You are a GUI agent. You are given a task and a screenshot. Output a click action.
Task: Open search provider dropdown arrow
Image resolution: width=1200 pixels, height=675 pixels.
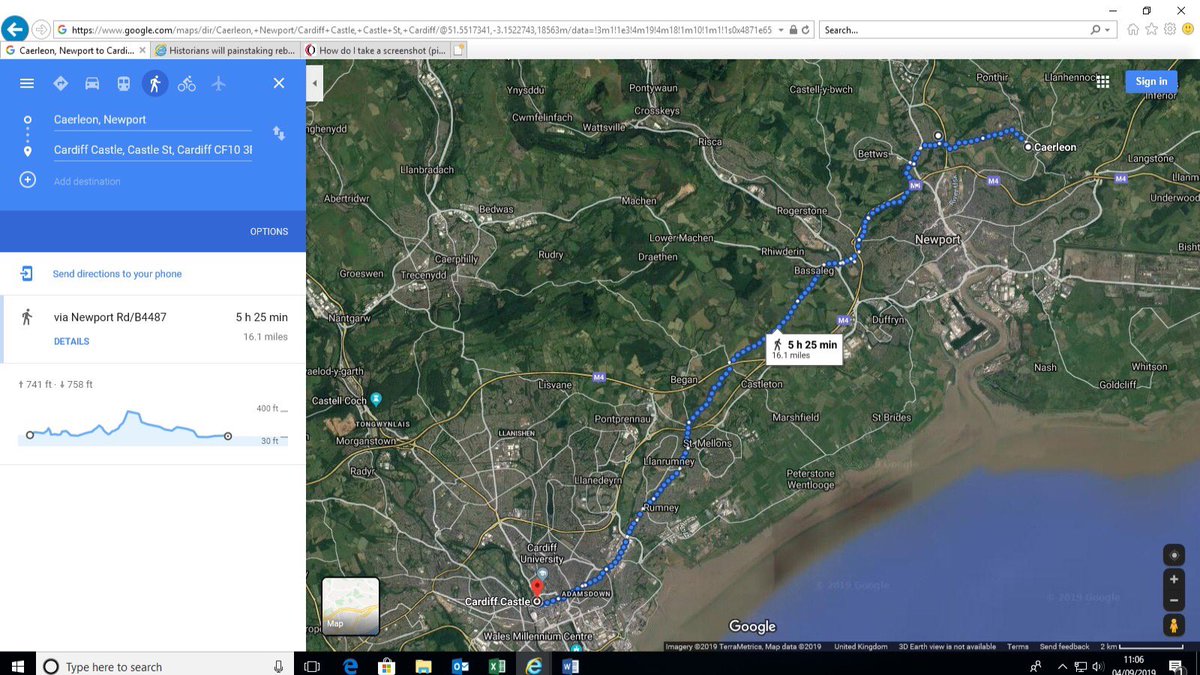click(1108, 30)
